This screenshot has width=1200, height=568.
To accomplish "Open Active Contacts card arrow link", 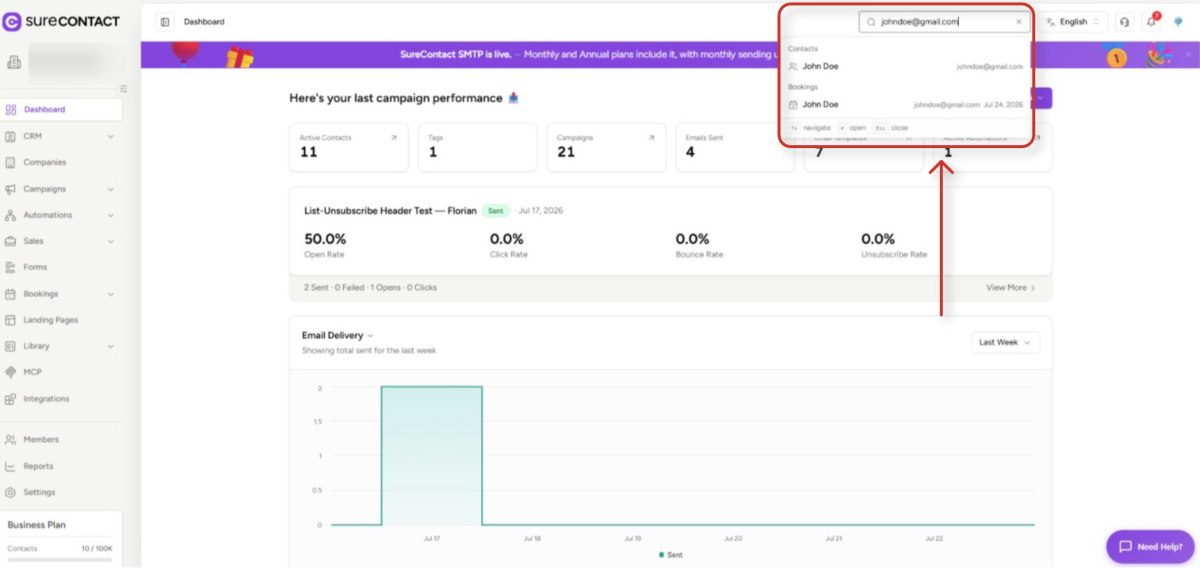I will tap(393, 138).
